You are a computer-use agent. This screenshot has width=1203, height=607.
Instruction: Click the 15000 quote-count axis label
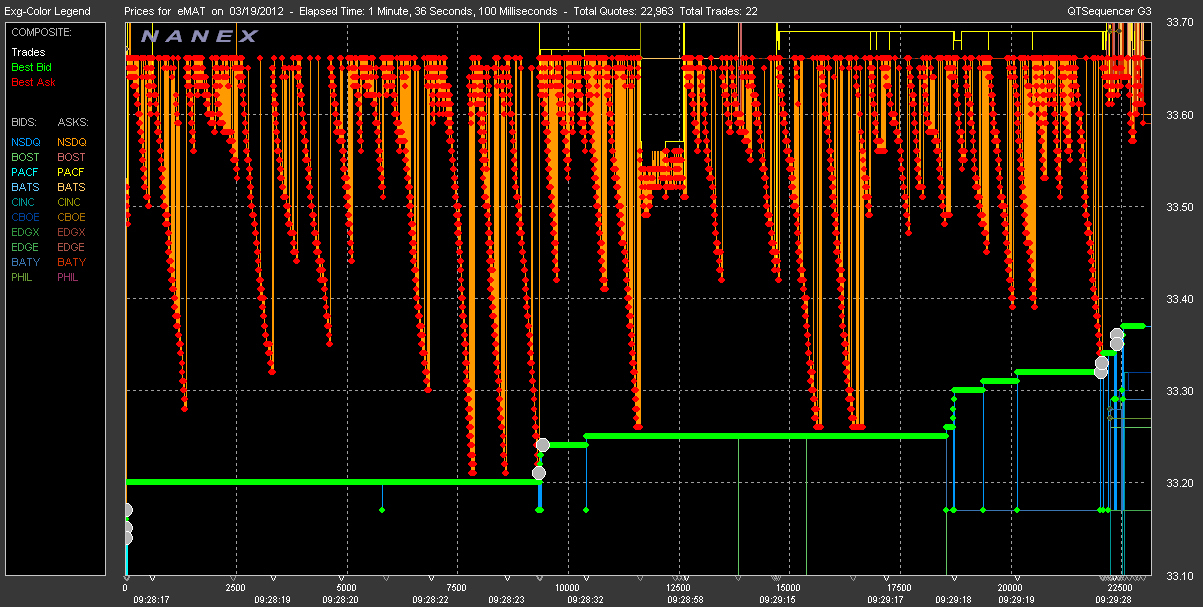pyautogui.click(x=790, y=588)
